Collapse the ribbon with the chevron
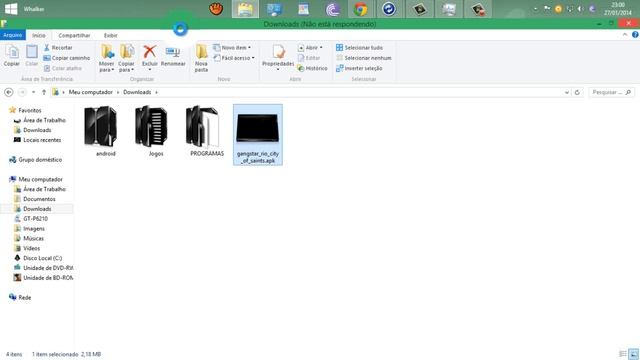The width and height of the screenshot is (640, 360). 625,35
